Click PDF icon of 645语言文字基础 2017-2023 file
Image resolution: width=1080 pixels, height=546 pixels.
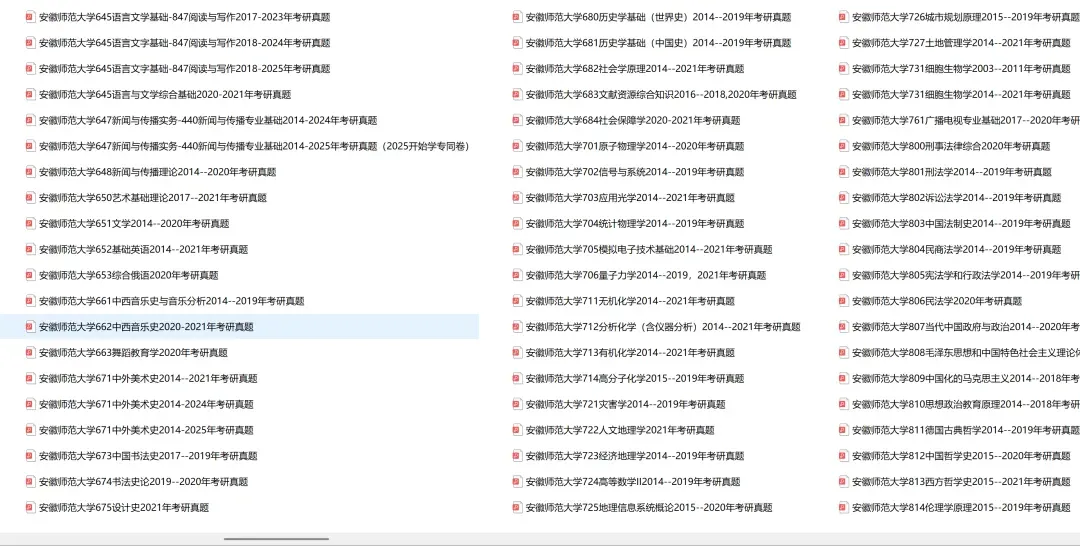point(30,17)
